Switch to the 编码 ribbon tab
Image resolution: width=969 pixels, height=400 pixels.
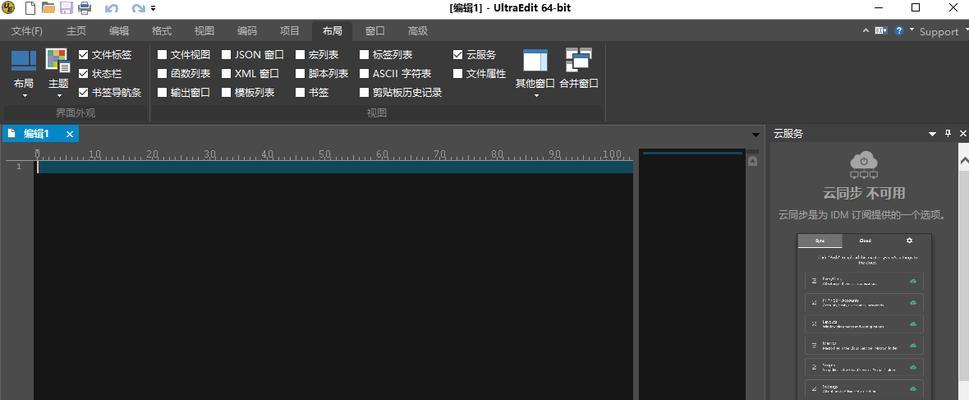tap(247, 31)
